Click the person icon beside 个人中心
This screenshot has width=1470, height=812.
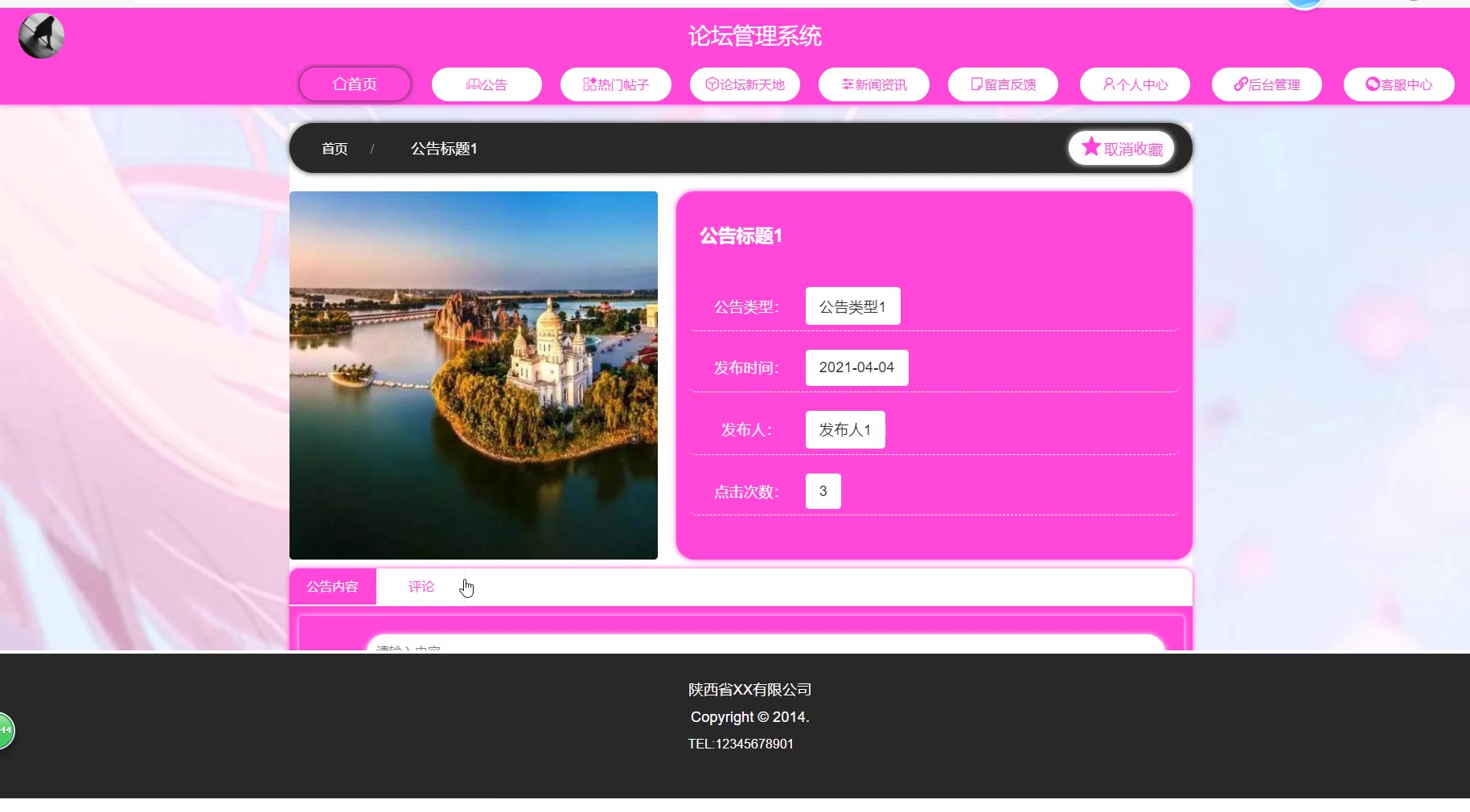click(x=1109, y=84)
